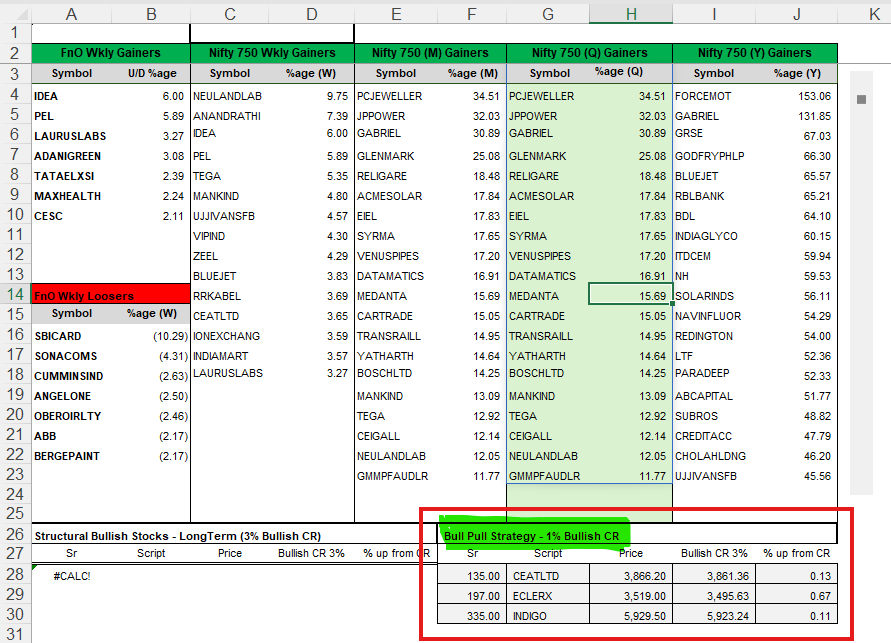Select the #CALC! error cell
Viewport: 891px width, 643px height.
[x=72, y=576]
